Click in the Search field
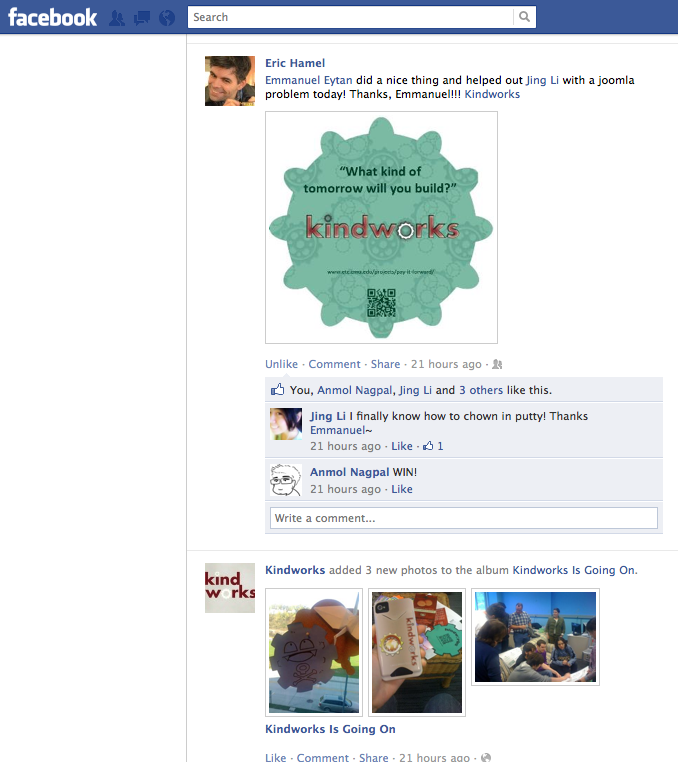This screenshot has height=762, width=678. pos(350,17)
